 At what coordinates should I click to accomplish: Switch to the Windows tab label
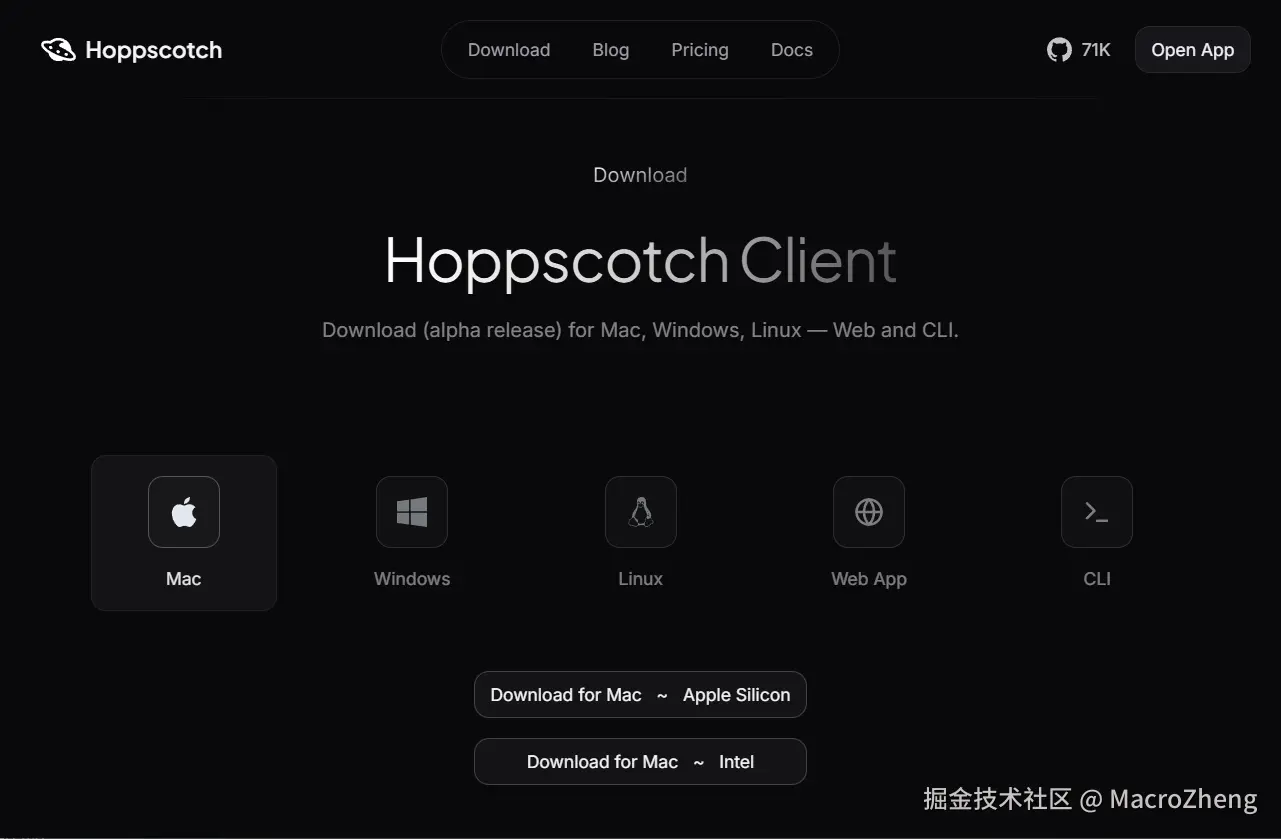[x=412, y=579]
